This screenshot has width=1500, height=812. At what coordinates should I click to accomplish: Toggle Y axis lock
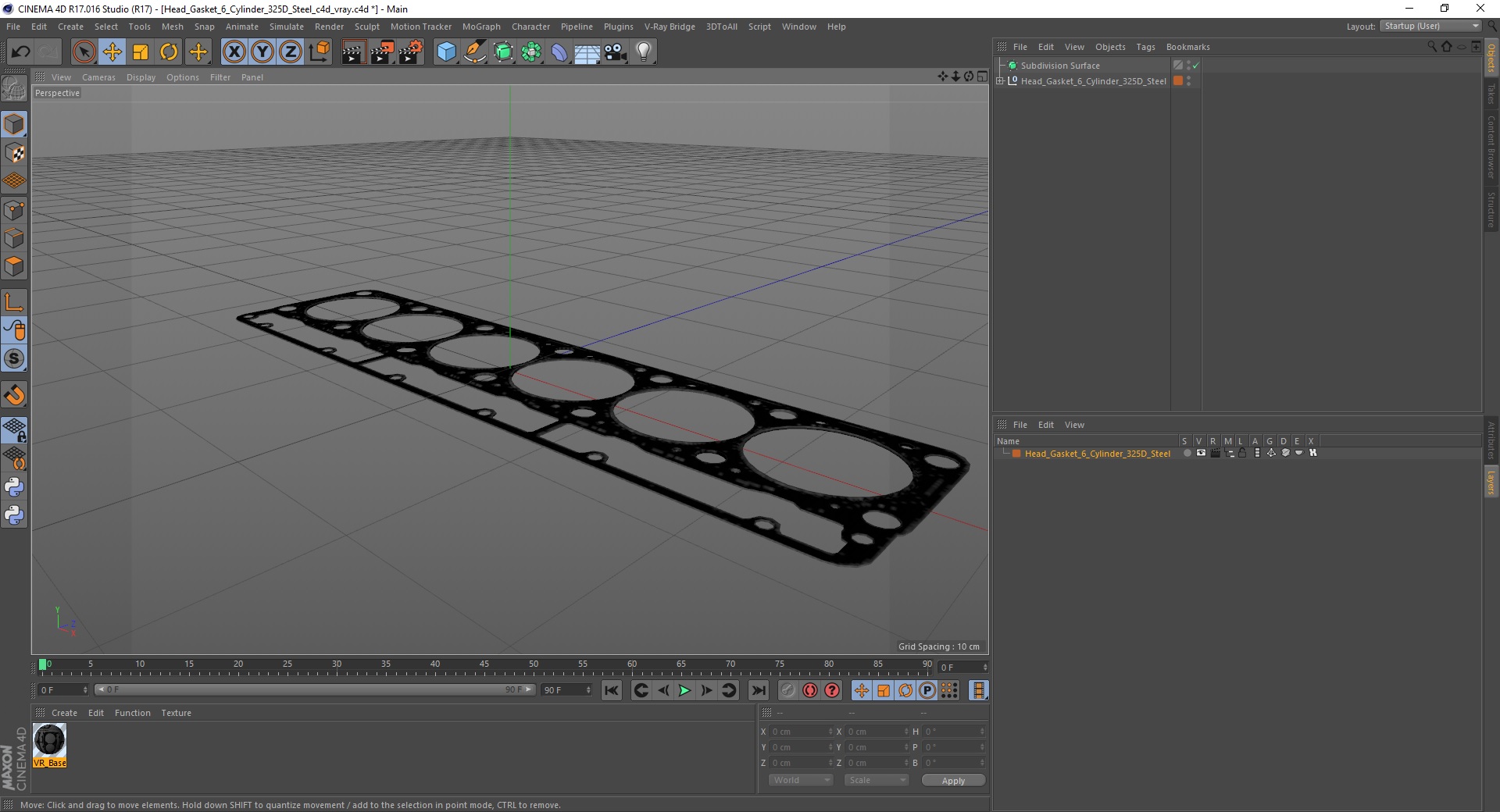[x=262, y=52]
